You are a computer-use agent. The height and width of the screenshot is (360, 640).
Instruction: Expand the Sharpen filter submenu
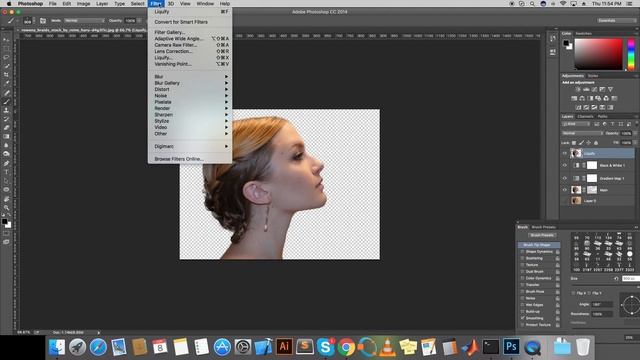tap(190, 115)
